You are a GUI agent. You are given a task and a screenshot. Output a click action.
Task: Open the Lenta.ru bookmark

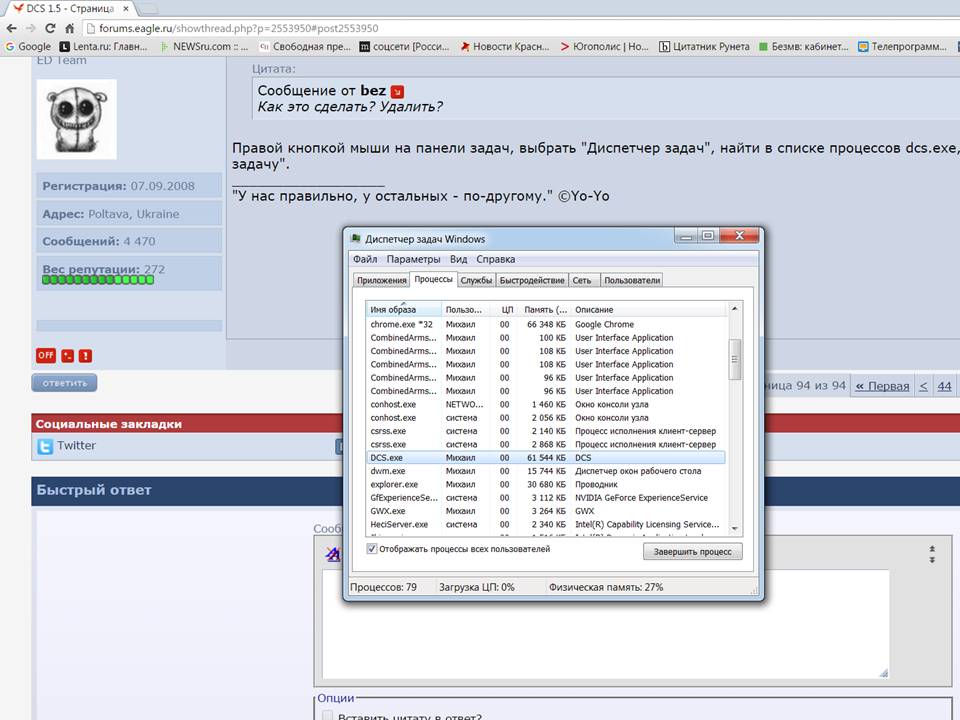coord(103,47)
